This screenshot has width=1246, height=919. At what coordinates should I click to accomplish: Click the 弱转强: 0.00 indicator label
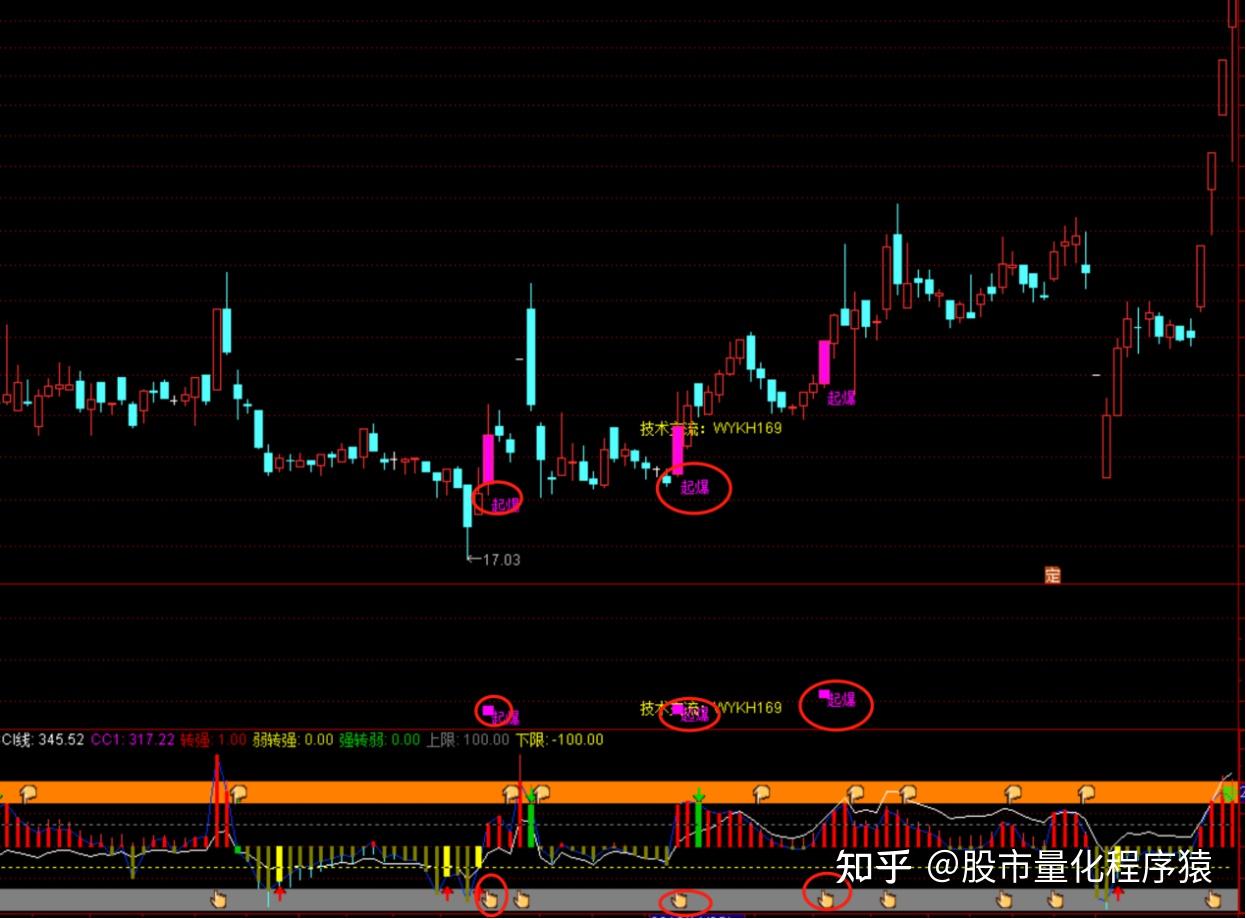point(292,740)
